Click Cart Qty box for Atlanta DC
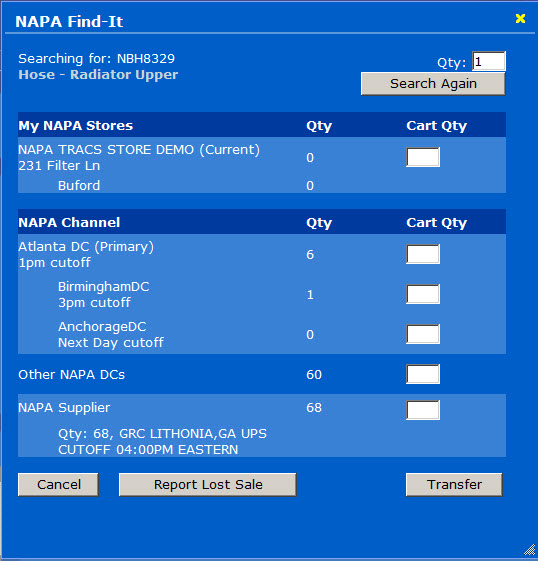The height and width of the screenshot is (561, 538). [423, 254]
